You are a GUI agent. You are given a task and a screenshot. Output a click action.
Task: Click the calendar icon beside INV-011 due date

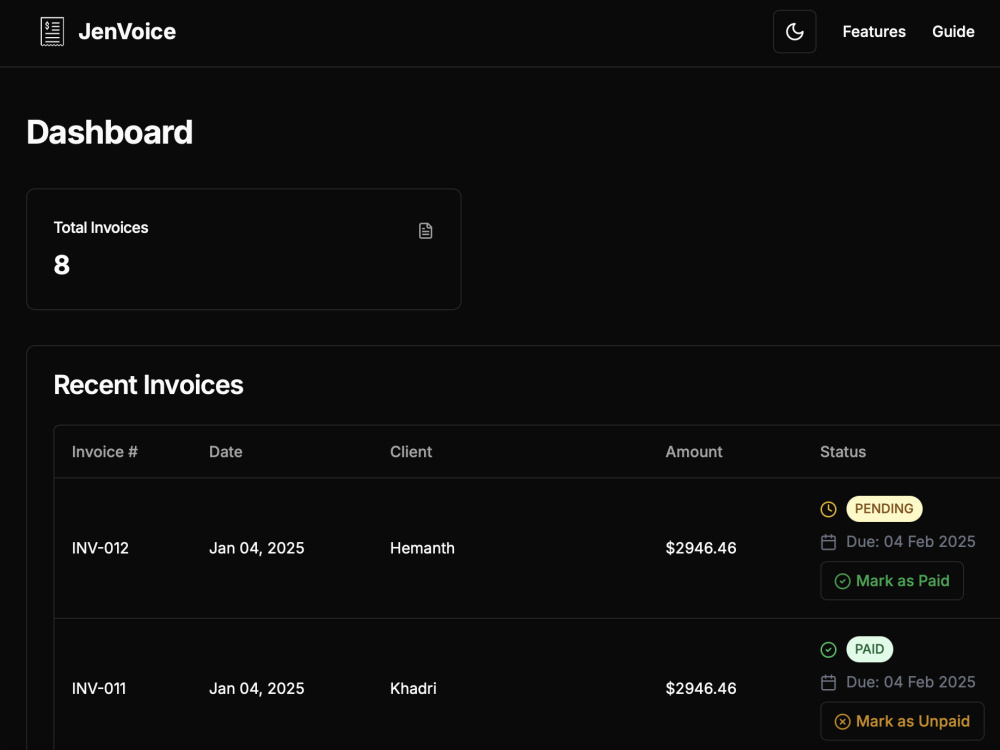pyautogui.click(x=828, y=682)
